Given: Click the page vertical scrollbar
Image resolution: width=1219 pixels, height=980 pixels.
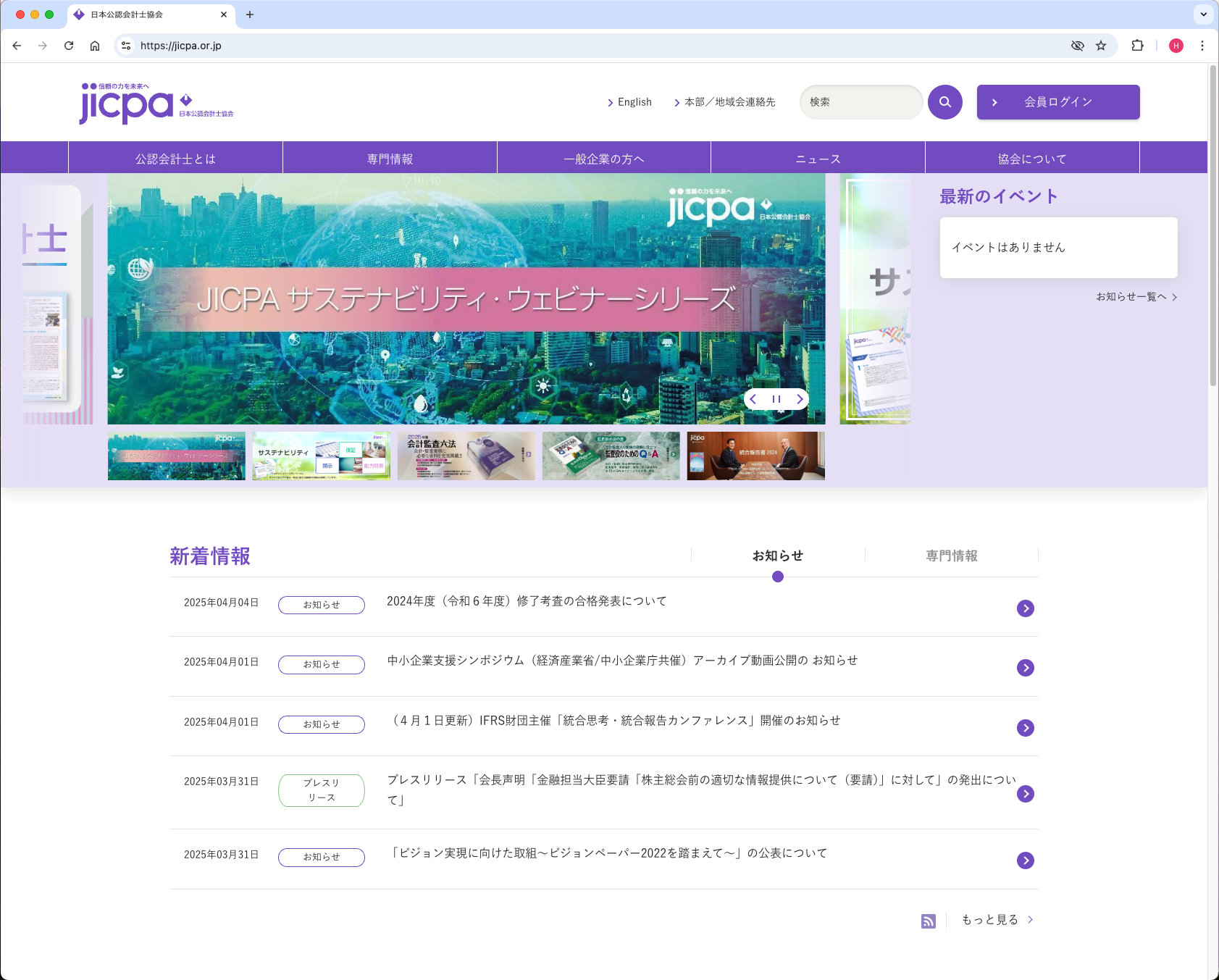Looking at the screenshot, I should [1213, 226].
